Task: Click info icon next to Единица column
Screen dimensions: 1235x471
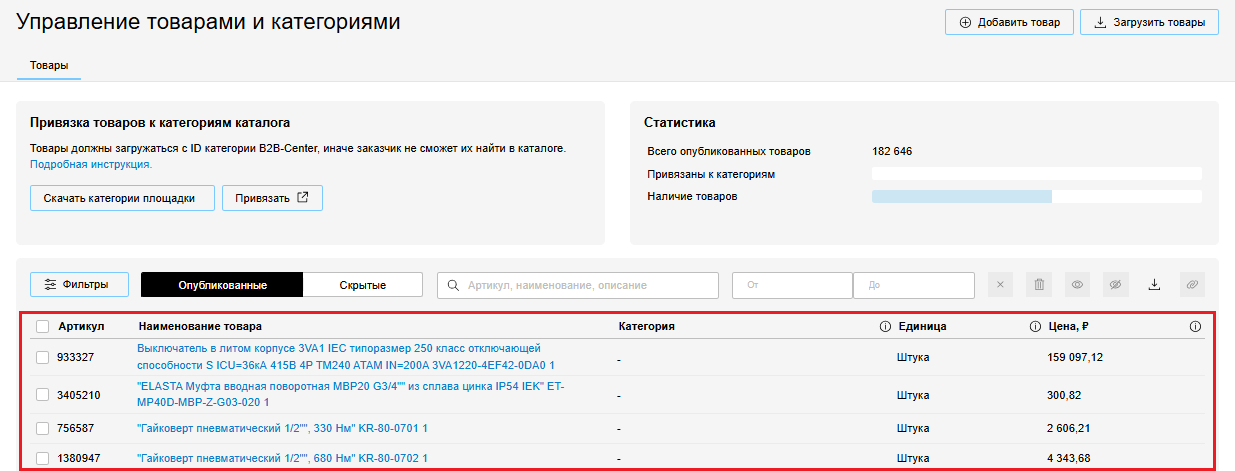Action: pos(1035,326)
